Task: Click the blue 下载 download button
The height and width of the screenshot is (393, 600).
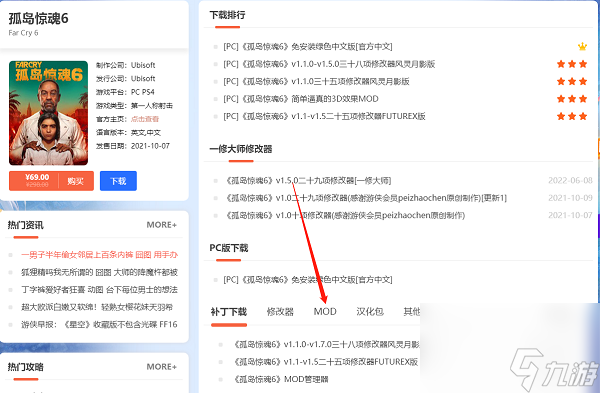Action: 118,181
